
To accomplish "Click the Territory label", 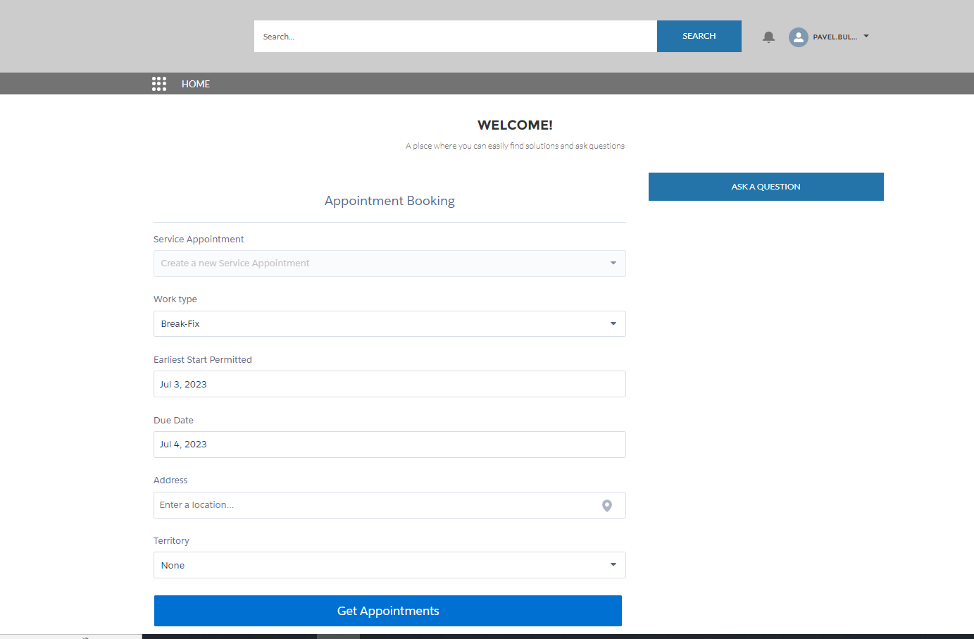I will [x=171, y=541].
